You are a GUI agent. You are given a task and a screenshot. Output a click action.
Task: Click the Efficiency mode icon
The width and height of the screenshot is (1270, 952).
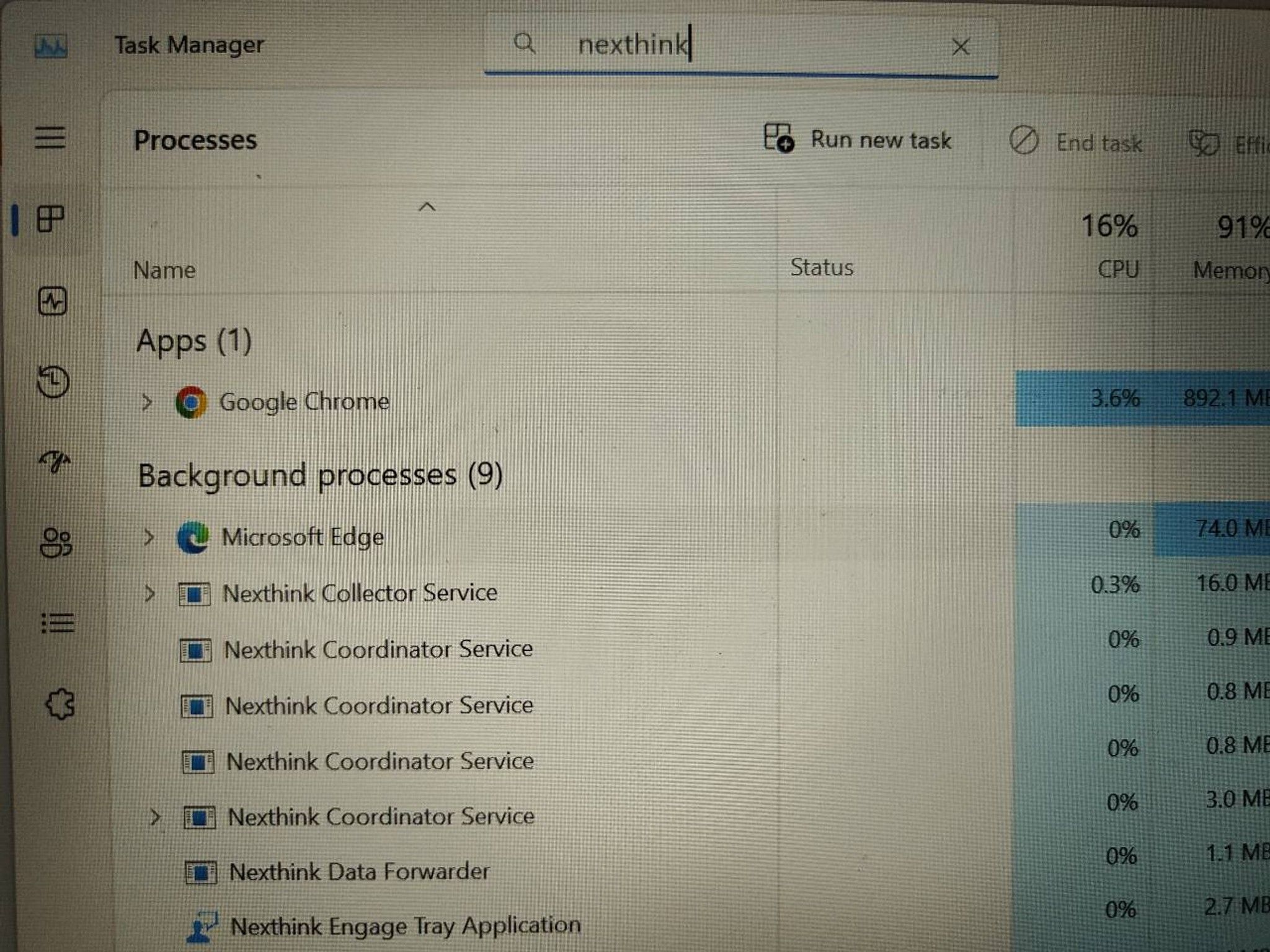tap(1204, 143)
